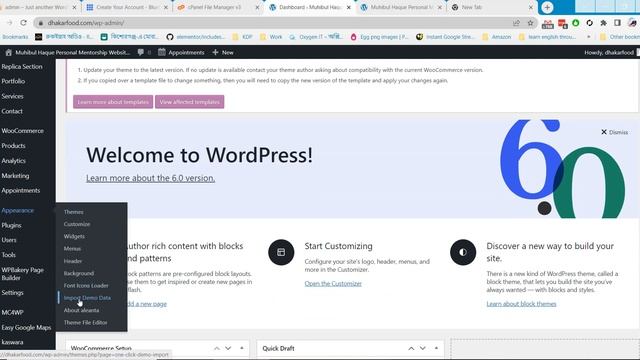Close the Dashboard browser tab

[x=349, y=7]
